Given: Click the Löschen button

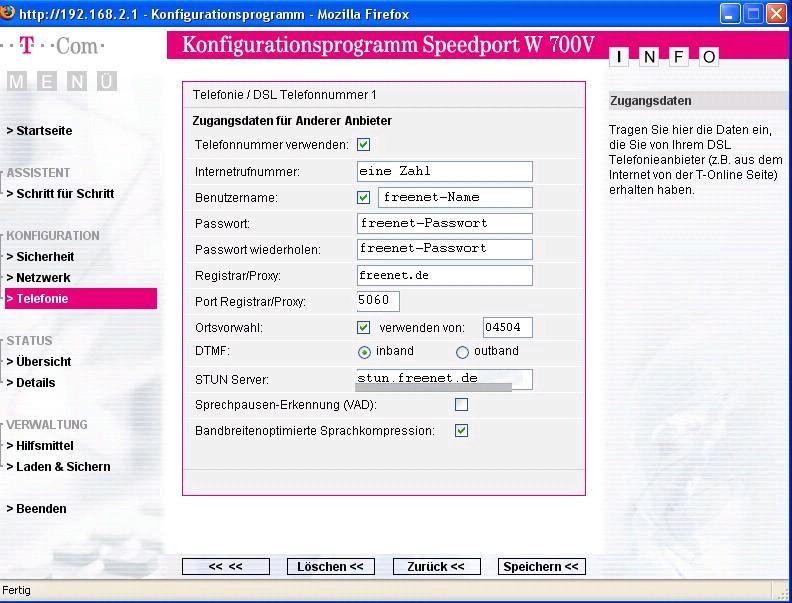Looking at the screenshot, I should click(331, 567).
